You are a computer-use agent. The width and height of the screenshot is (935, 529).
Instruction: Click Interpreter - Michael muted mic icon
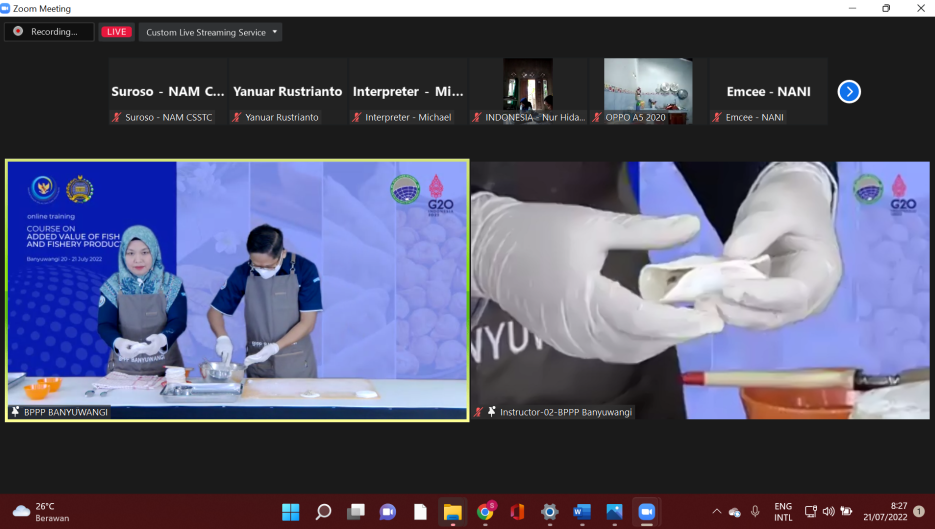click(357, 117)
